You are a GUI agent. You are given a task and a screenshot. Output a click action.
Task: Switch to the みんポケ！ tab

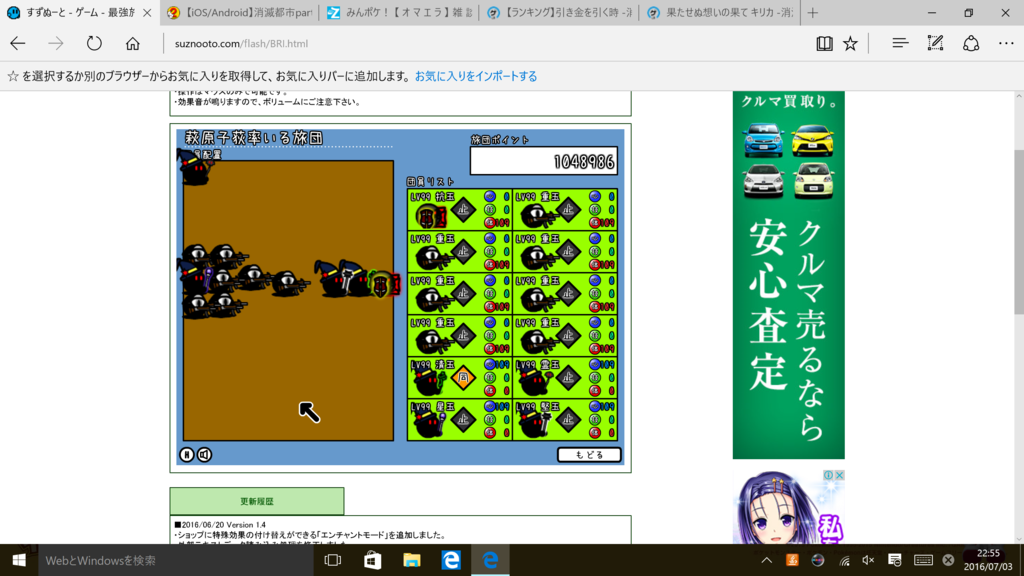click(x=399, y=12)
